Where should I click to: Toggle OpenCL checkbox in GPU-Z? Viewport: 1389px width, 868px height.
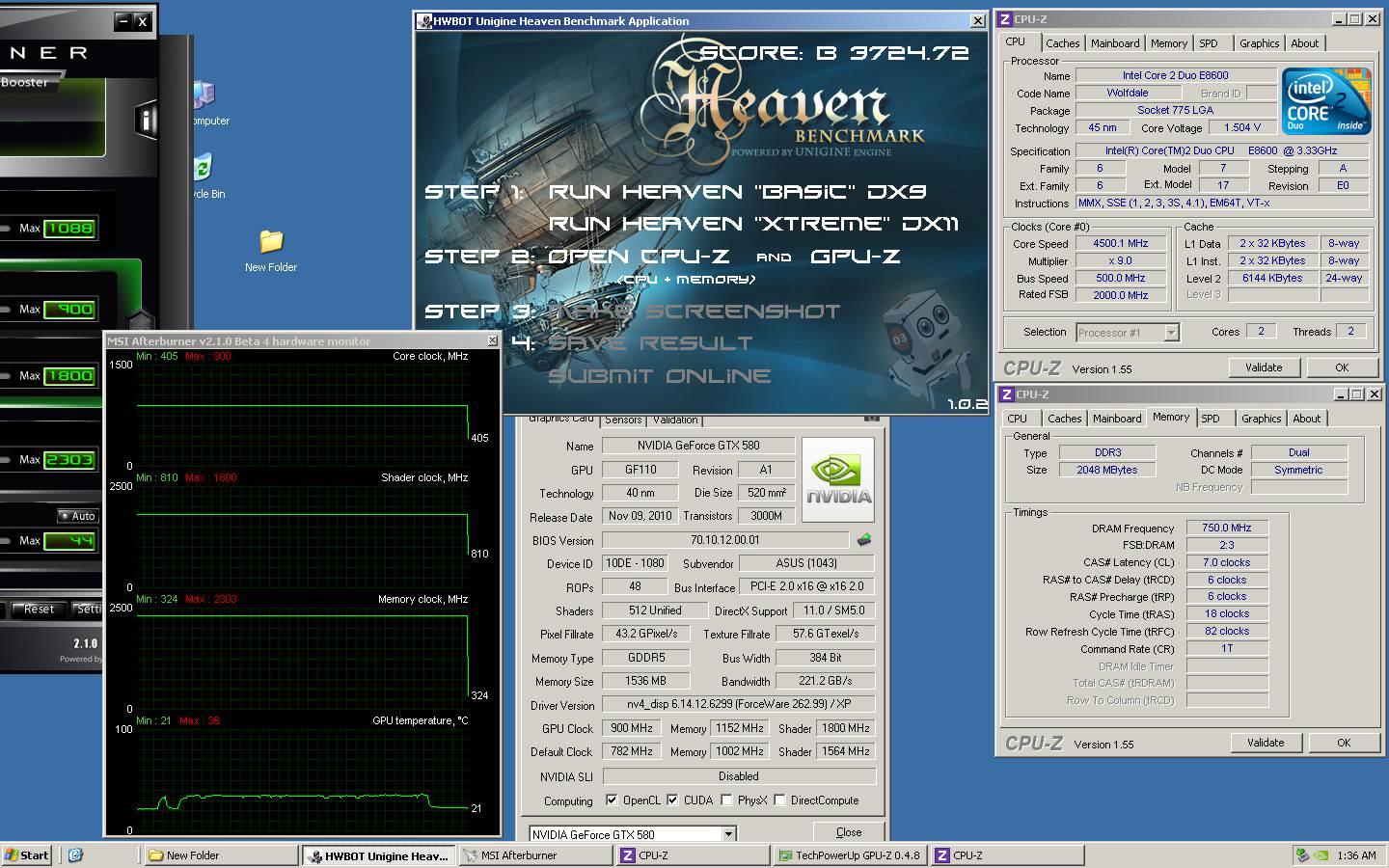pos(612,800)
